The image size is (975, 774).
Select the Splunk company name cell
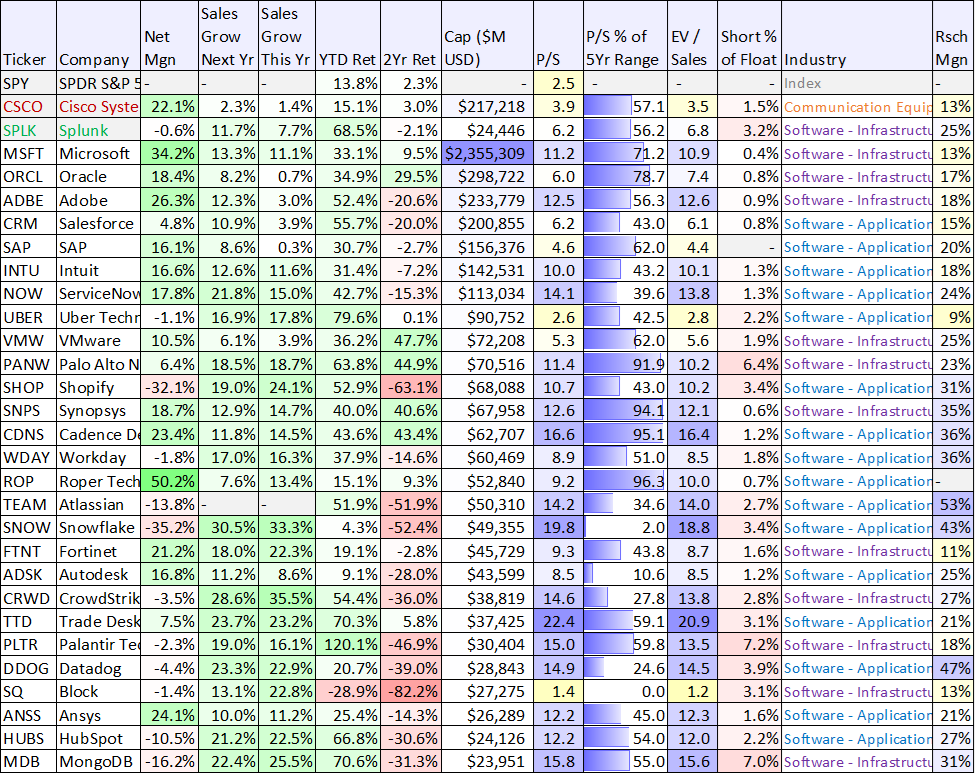pyautogui.click(x=98, y=130)
